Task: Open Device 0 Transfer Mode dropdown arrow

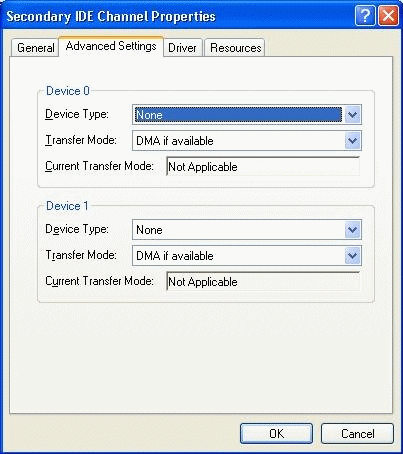Action: point(352,141)
